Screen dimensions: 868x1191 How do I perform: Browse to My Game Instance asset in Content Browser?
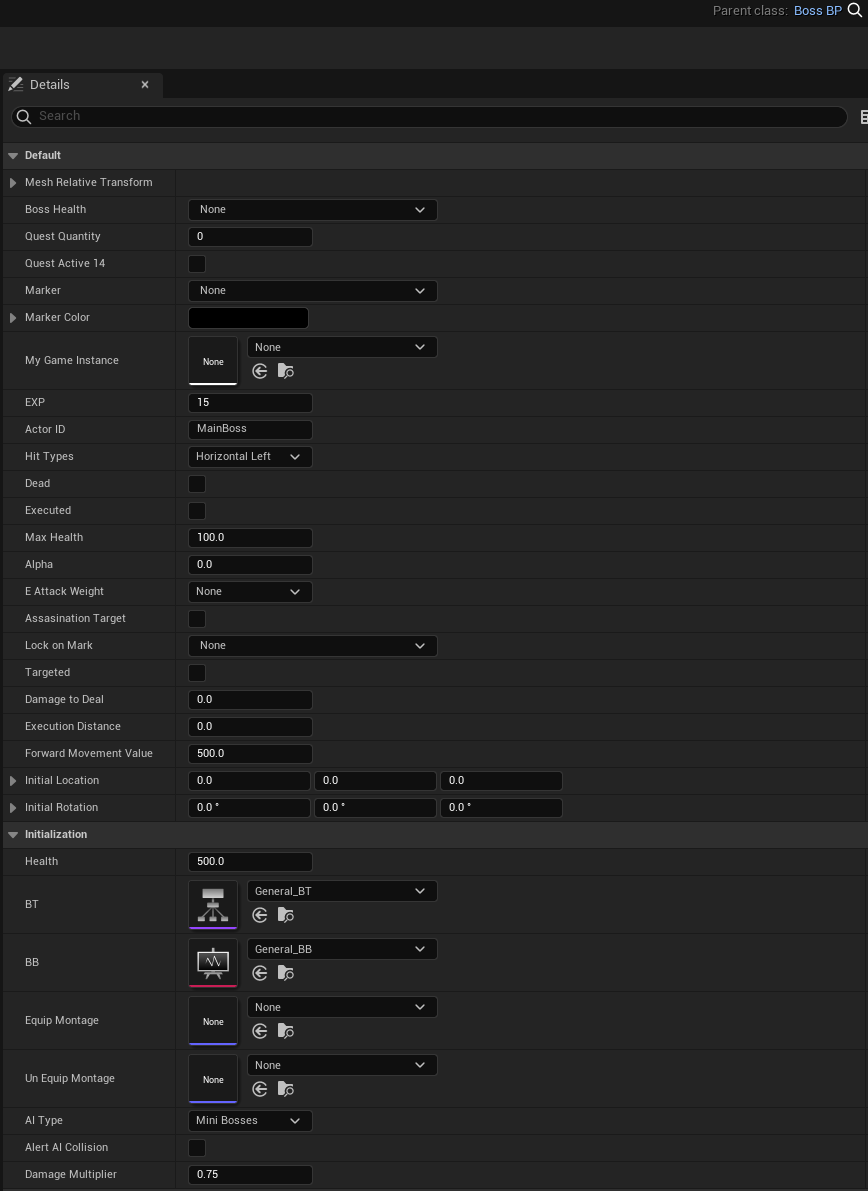(x=286, y=371)
